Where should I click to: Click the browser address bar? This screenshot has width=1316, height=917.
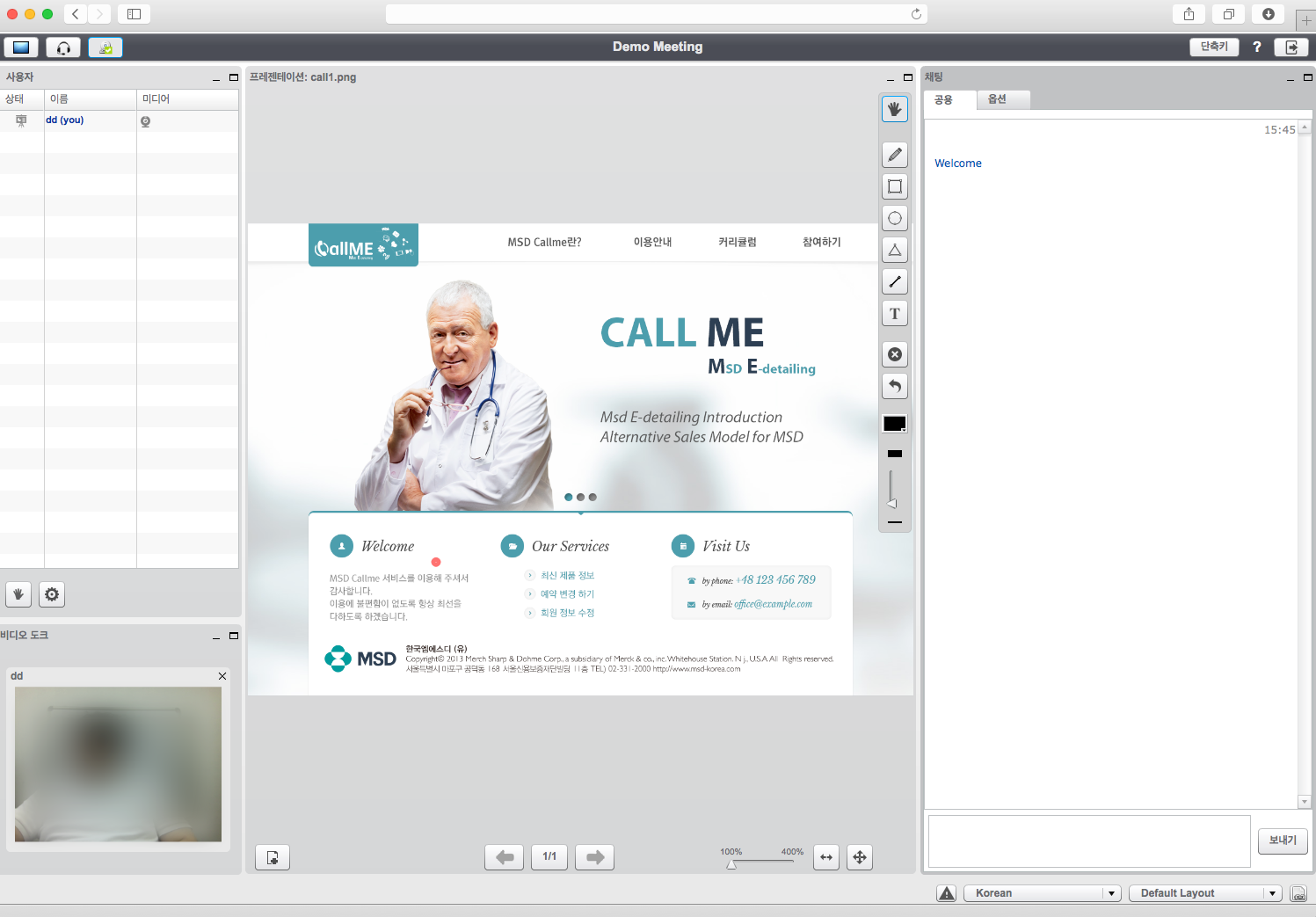pos(656,14)
